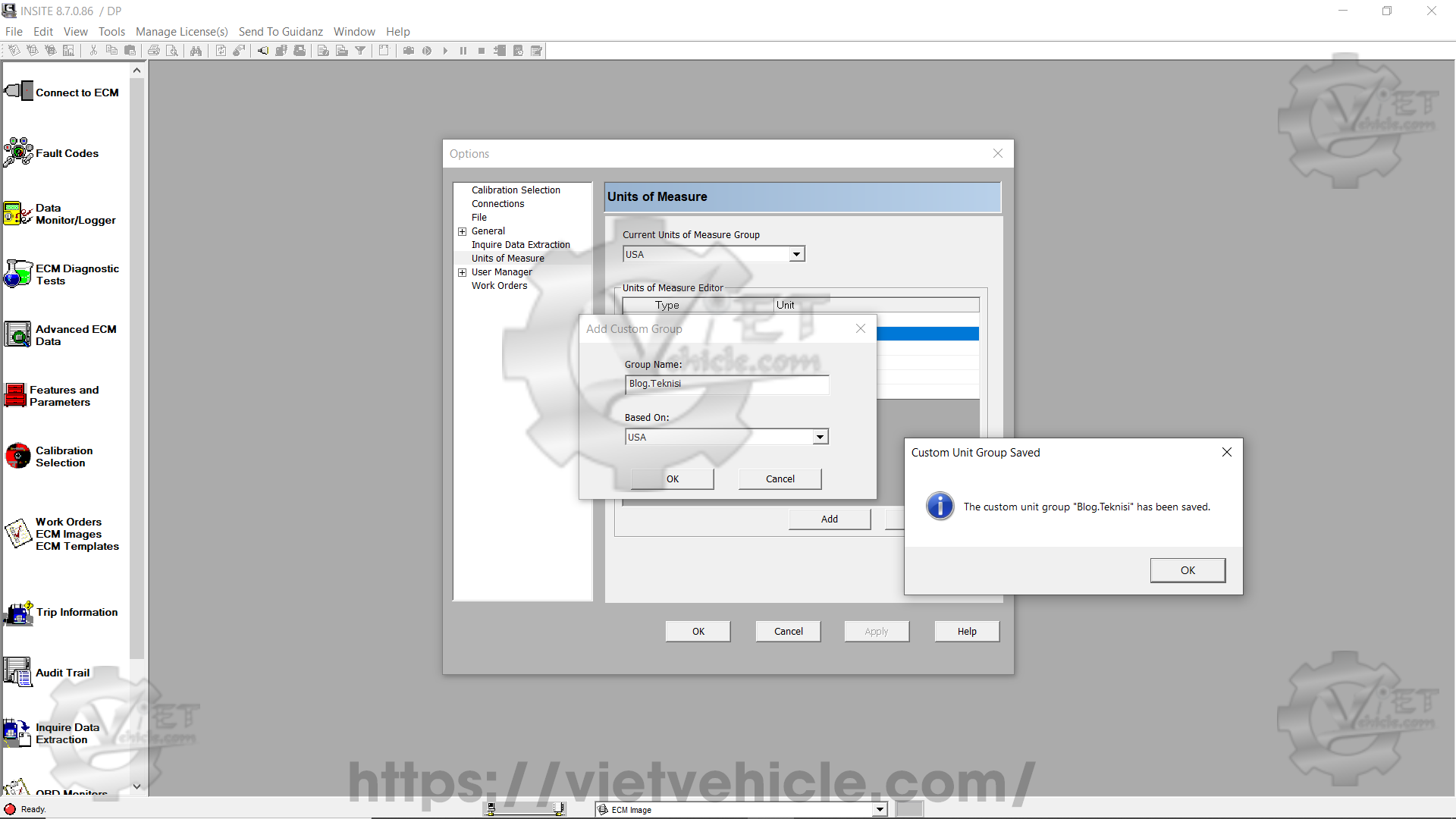
Task: Click the Print icon in toolbar
Action: pyautogui.click(x=154, y=51)
